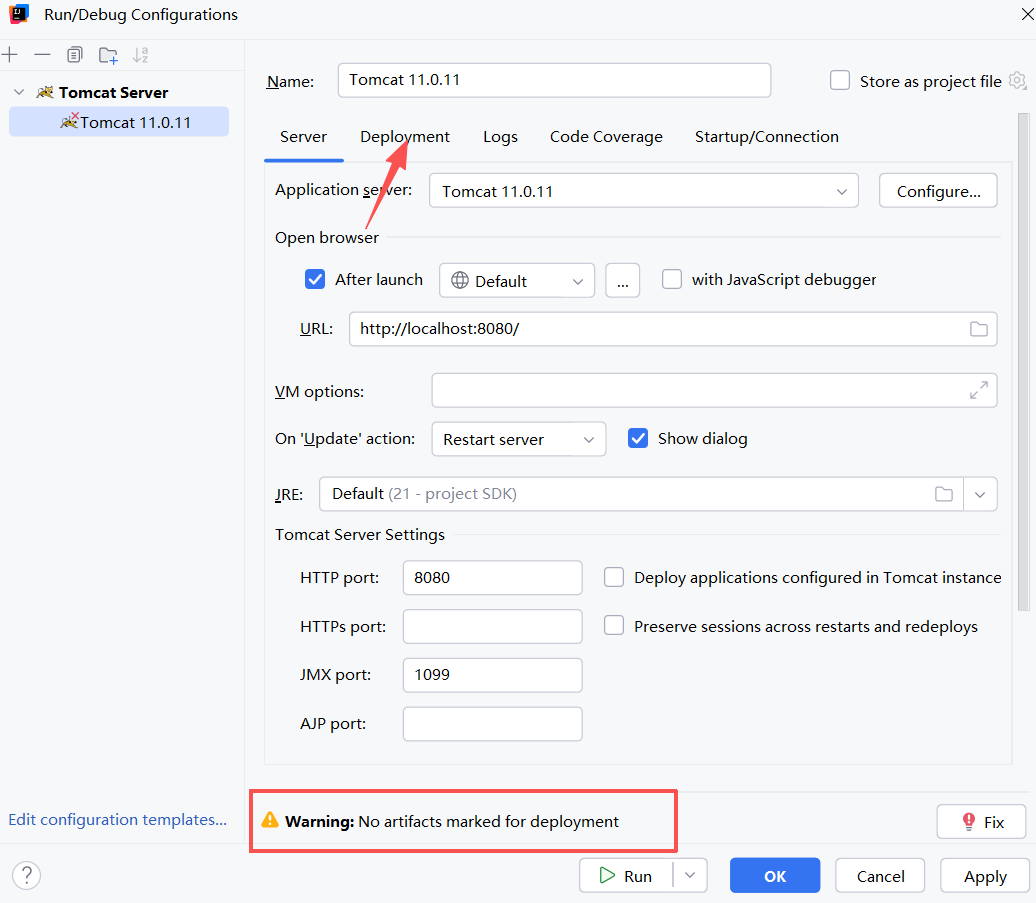
Task: Enable with JavaScript debugger checkbox
Action: [672, 279]
